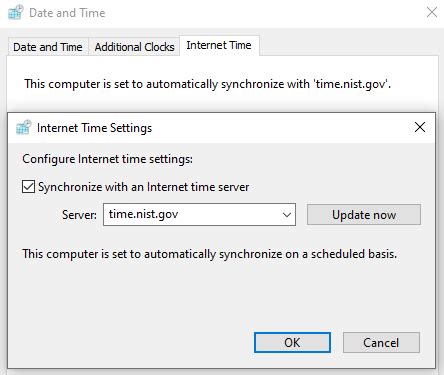The image size is (444, 375).
Task: Click the time.nist.gov server field
Action: click(199, 215)
